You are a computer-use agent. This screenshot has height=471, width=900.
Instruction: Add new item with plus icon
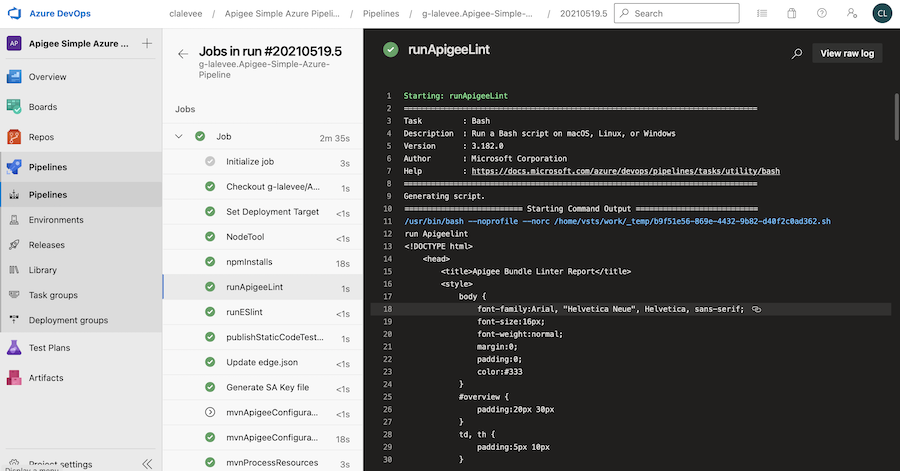click(x=147, y=43)
